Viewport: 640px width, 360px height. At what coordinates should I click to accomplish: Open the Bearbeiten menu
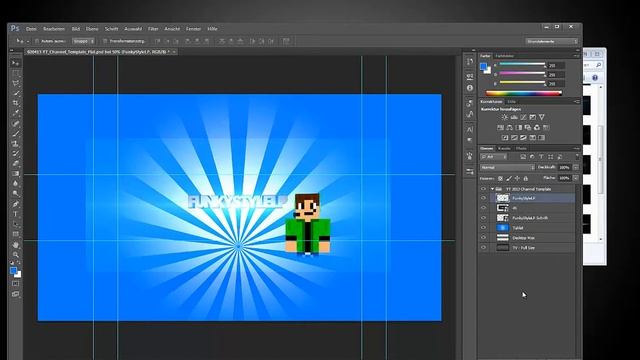pos(54,29)
